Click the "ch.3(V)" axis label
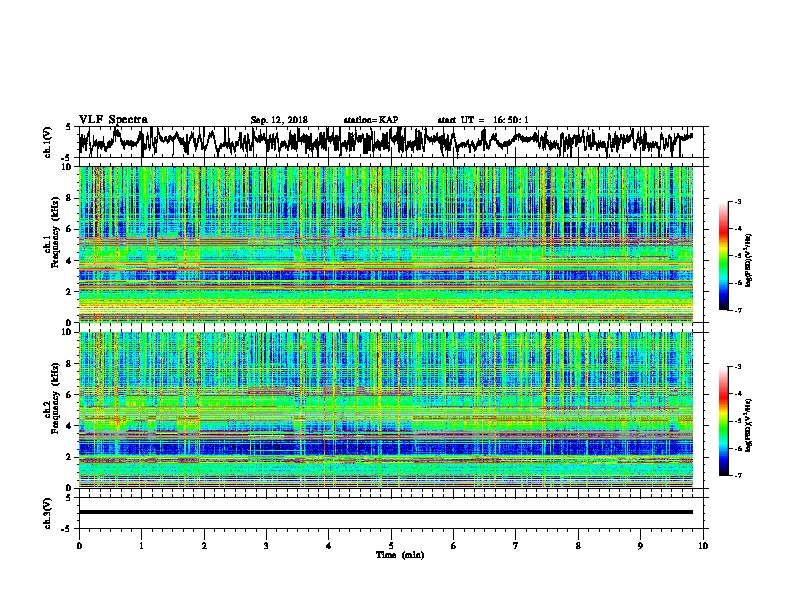 pos(48,513)
